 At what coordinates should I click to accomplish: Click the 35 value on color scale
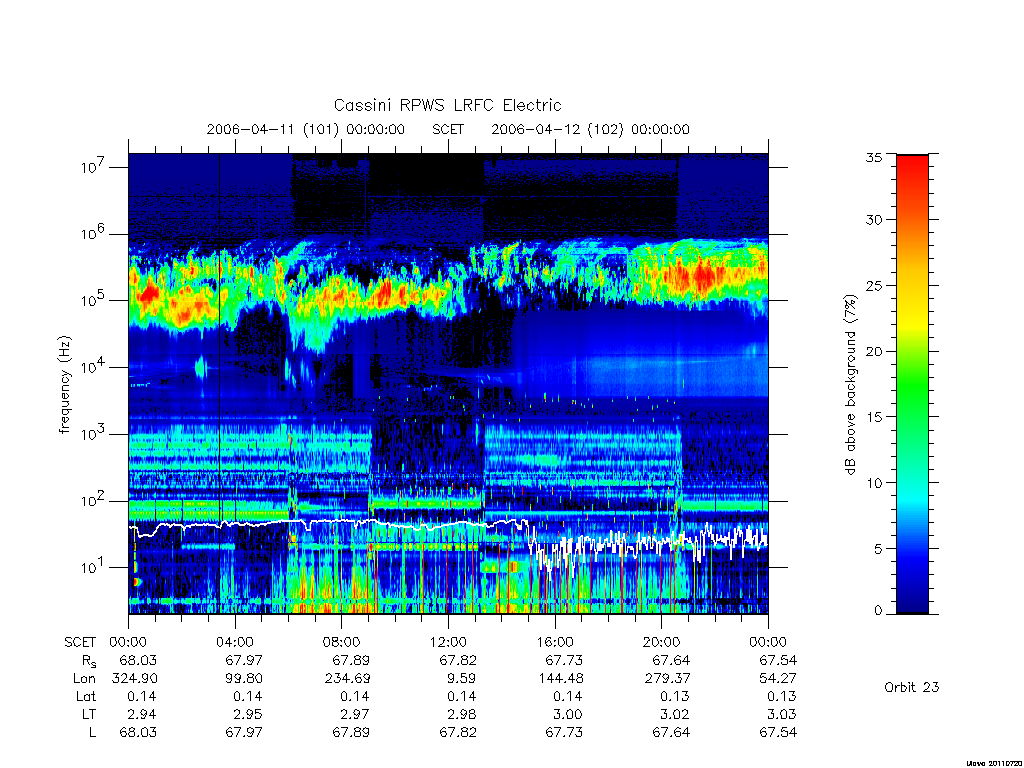(873, 157)
